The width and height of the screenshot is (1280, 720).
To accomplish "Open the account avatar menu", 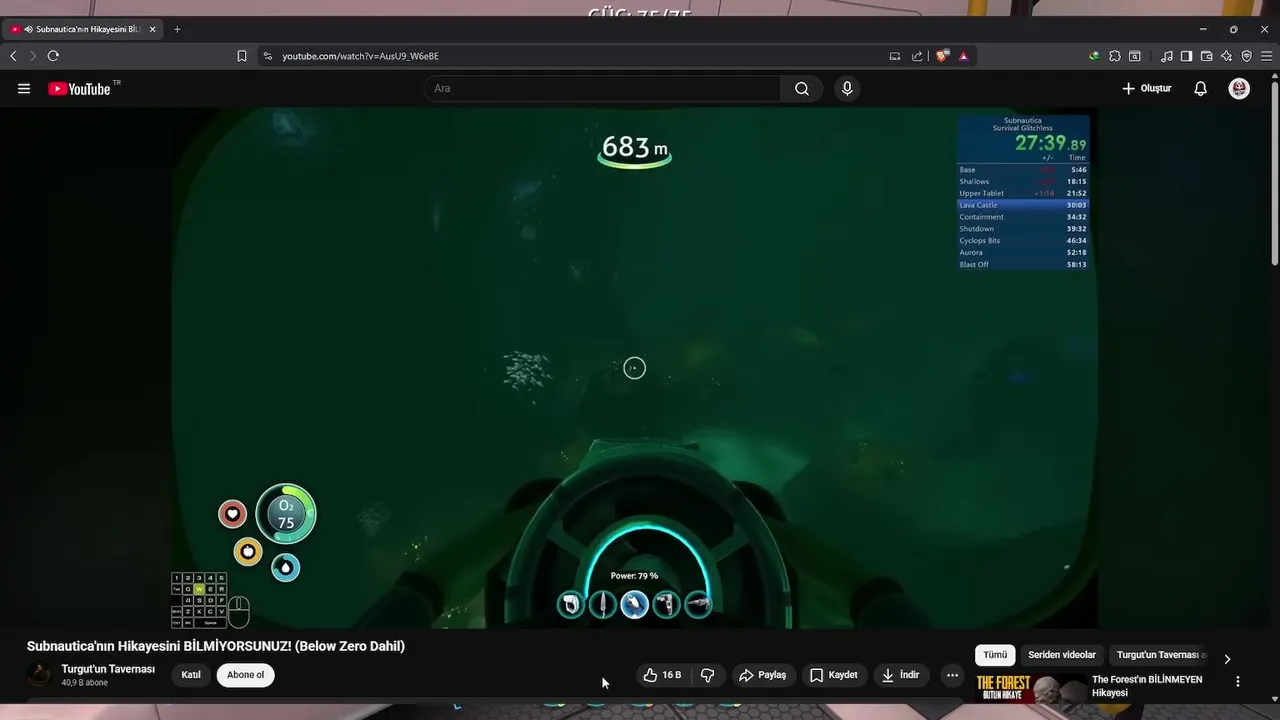I will pos(1239,88).
